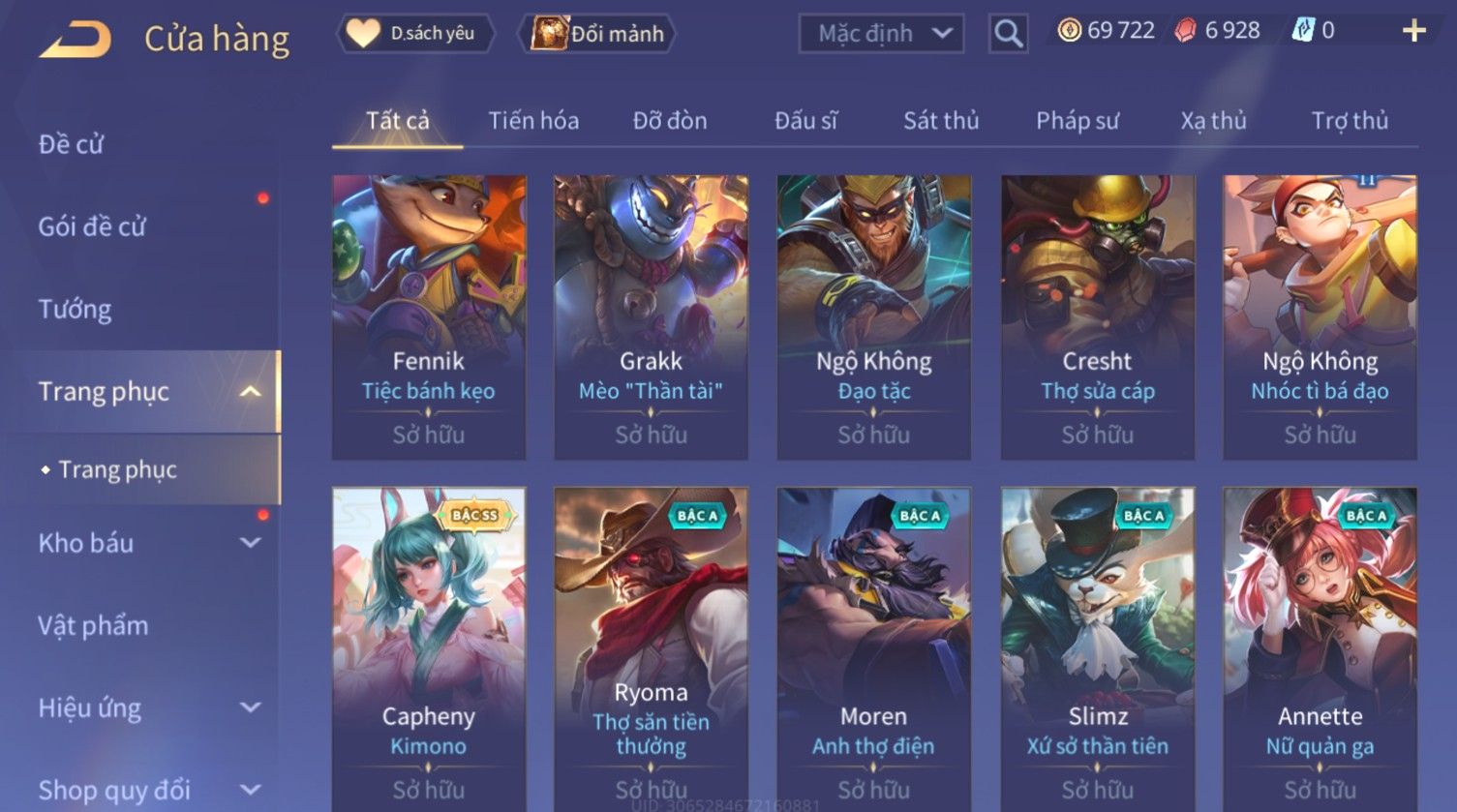Select the Tiến hóa tab

533,121
